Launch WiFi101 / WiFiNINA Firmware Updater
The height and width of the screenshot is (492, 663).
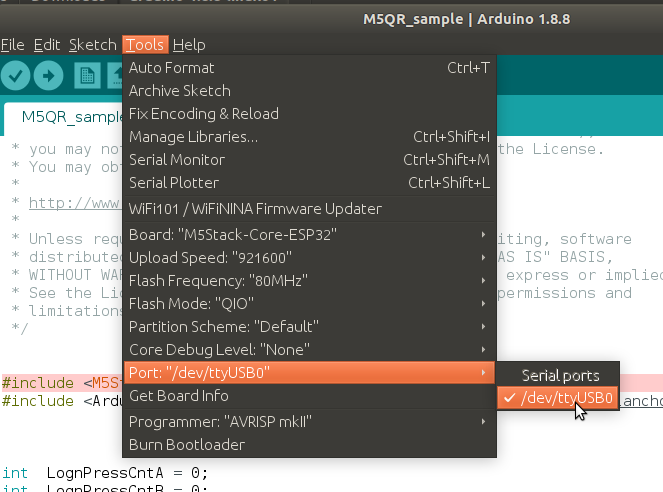click(x=309, y=209)
